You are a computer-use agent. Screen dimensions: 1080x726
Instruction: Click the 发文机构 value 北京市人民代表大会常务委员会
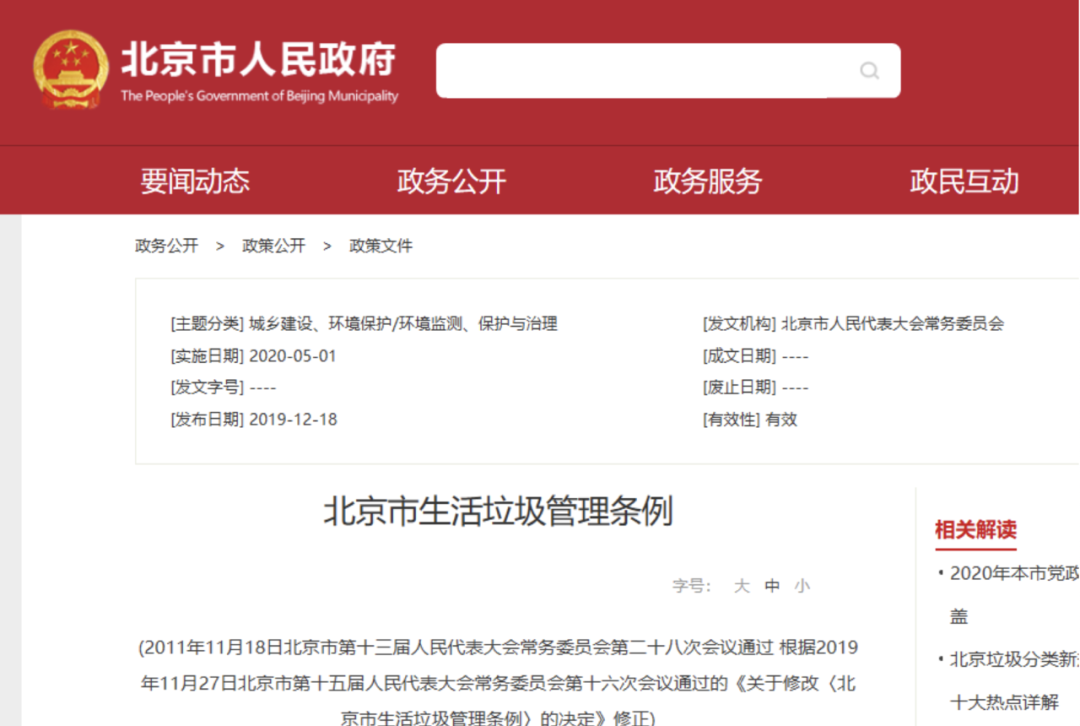(892, 324)
